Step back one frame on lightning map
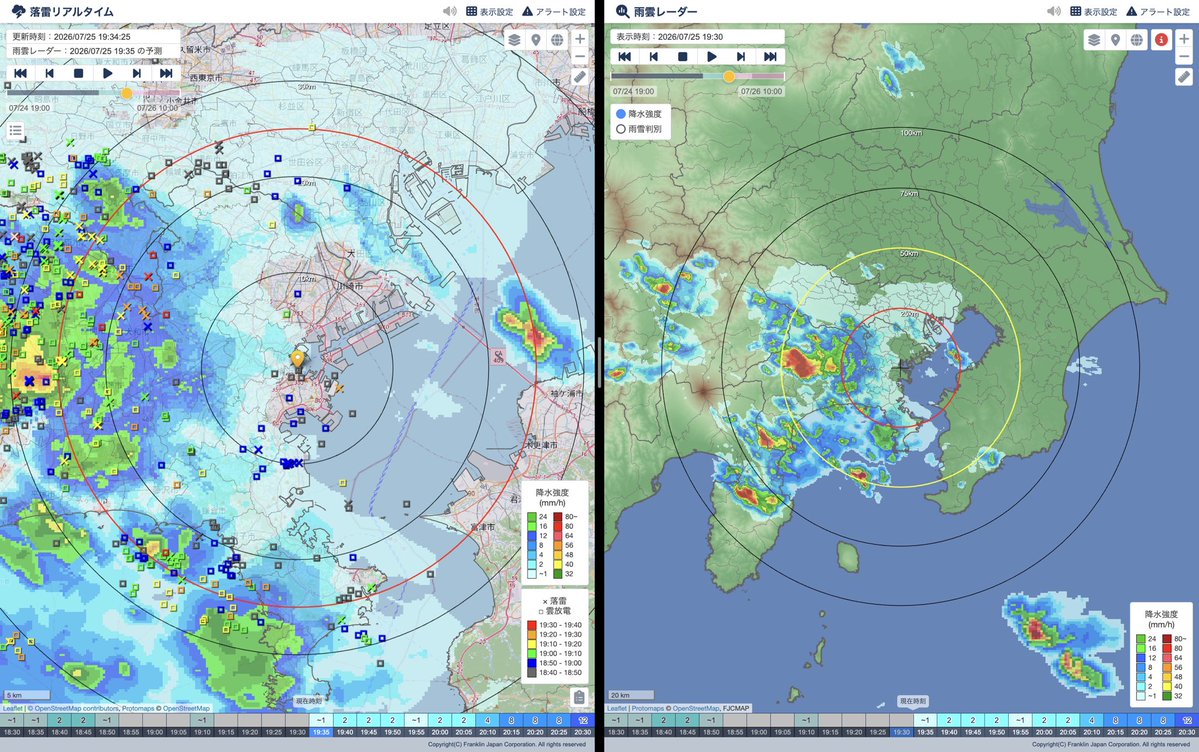The height and width of the screenshot is (752, 1199). point(49,73)
